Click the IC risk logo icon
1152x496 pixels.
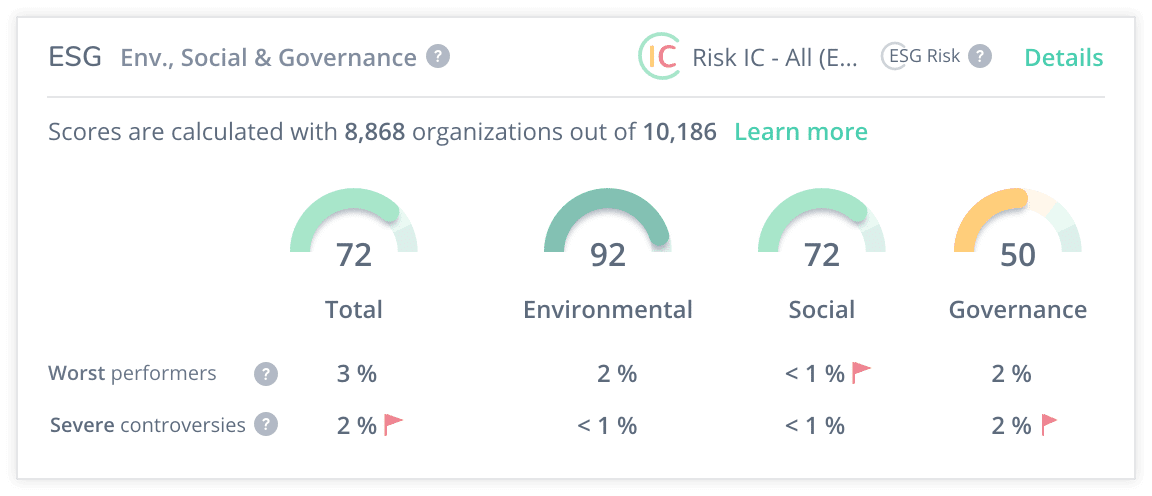(x=659, y=57)
